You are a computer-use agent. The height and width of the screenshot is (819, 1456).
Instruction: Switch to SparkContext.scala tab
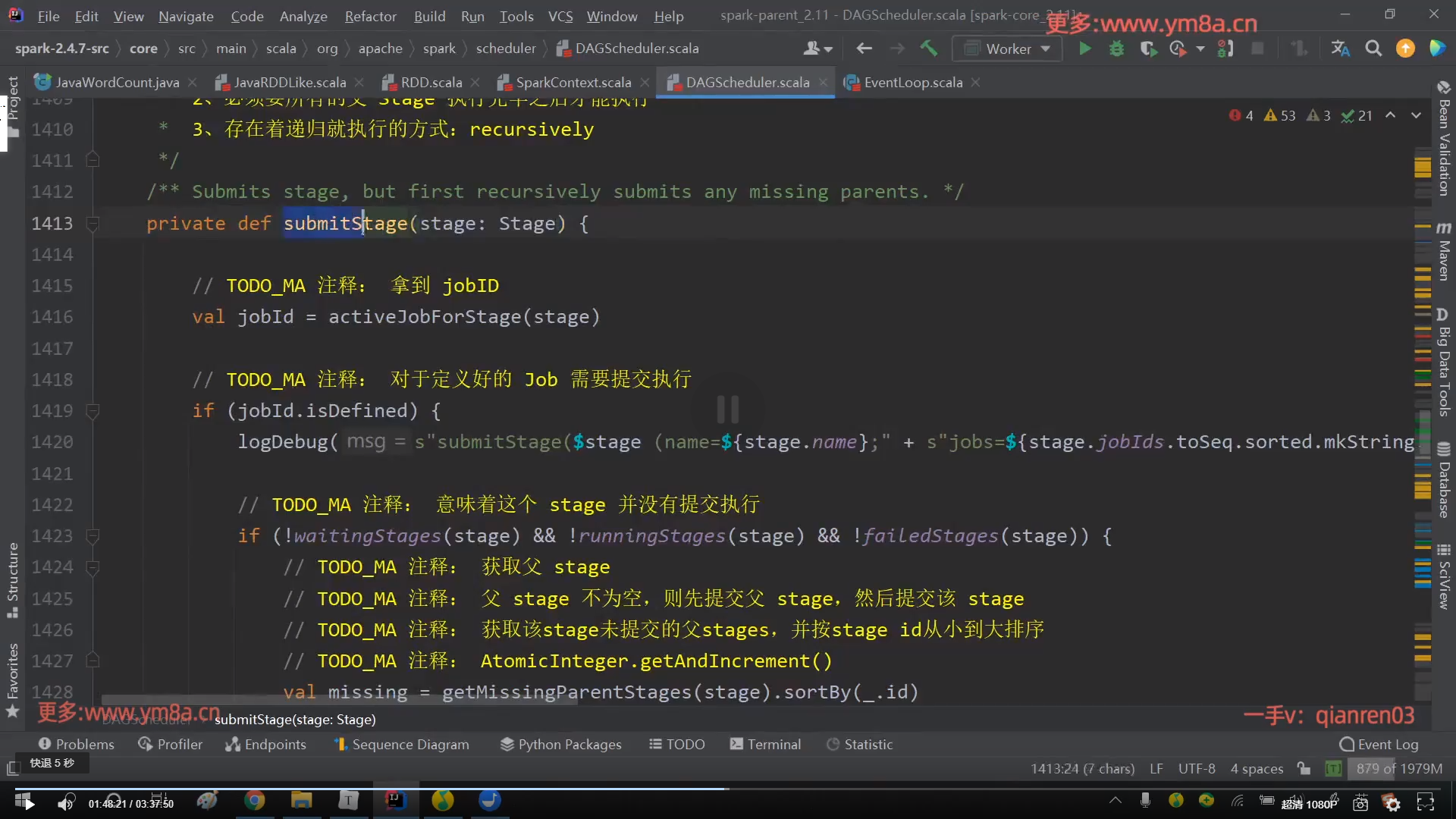click(573, 83)
